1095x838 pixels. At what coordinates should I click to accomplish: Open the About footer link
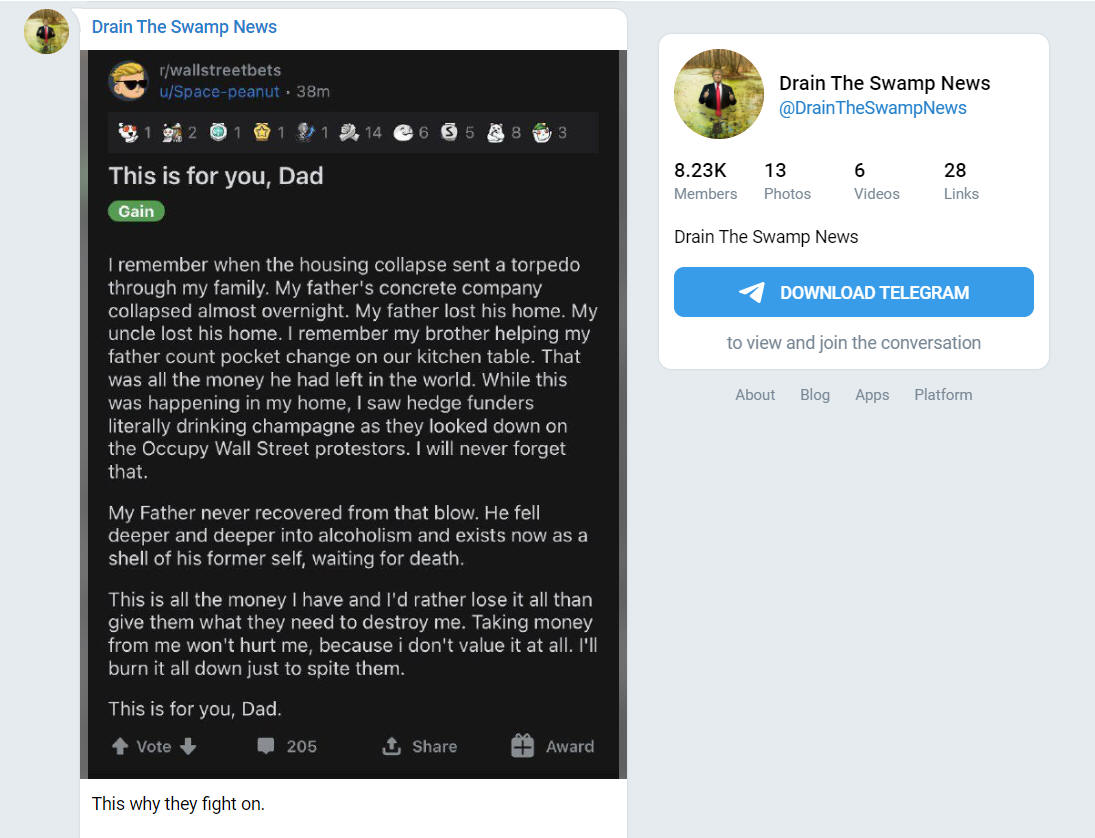(755, 395)
